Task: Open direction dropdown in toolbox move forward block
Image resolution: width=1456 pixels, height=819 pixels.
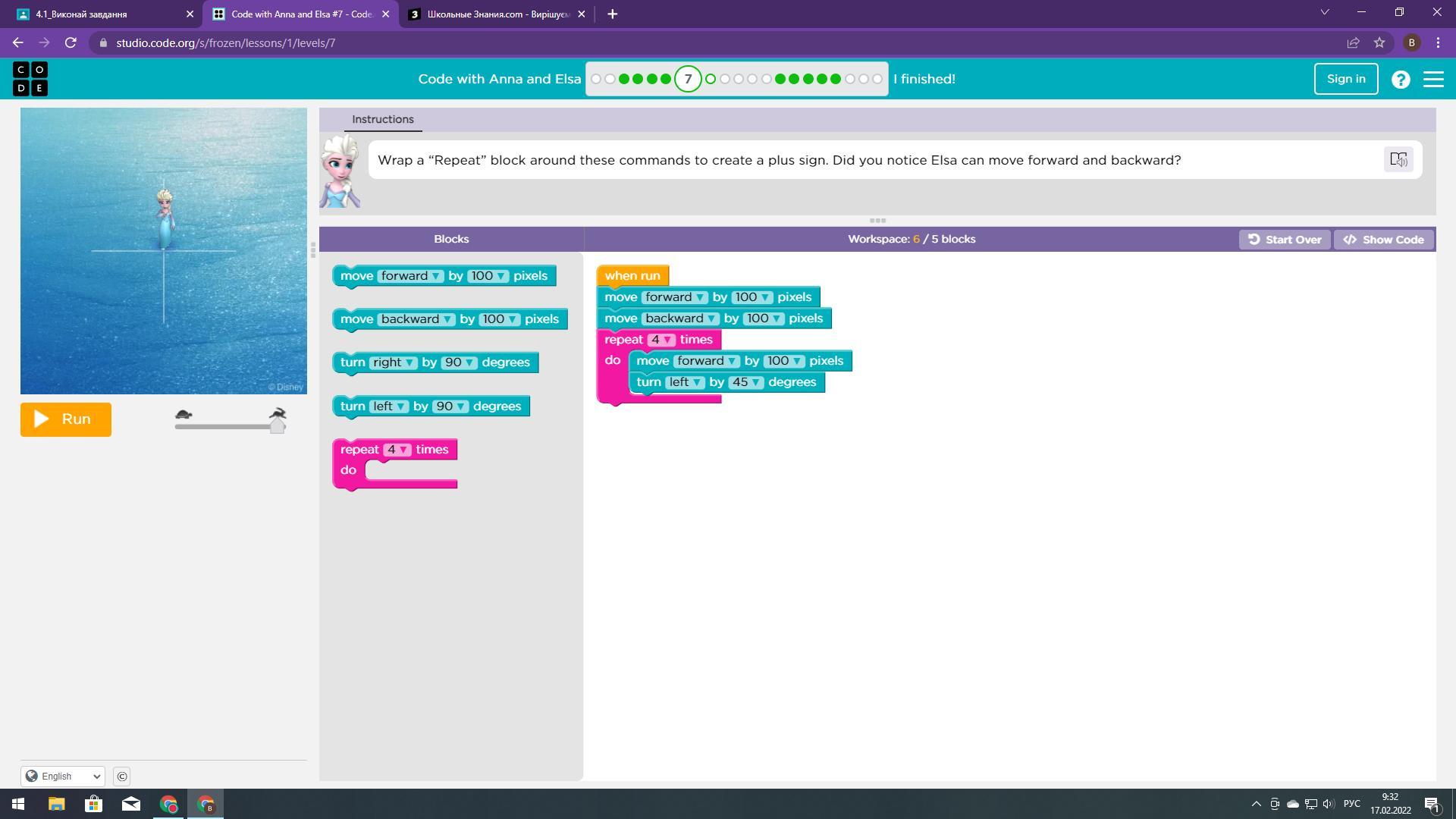Action: pos(412,276)
